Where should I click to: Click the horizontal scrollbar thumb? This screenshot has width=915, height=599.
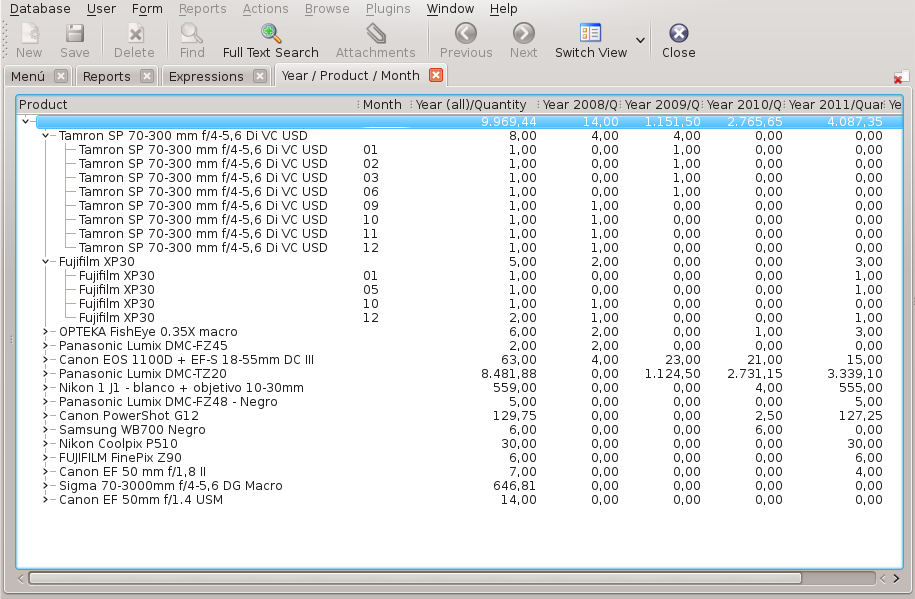(415, 578)
